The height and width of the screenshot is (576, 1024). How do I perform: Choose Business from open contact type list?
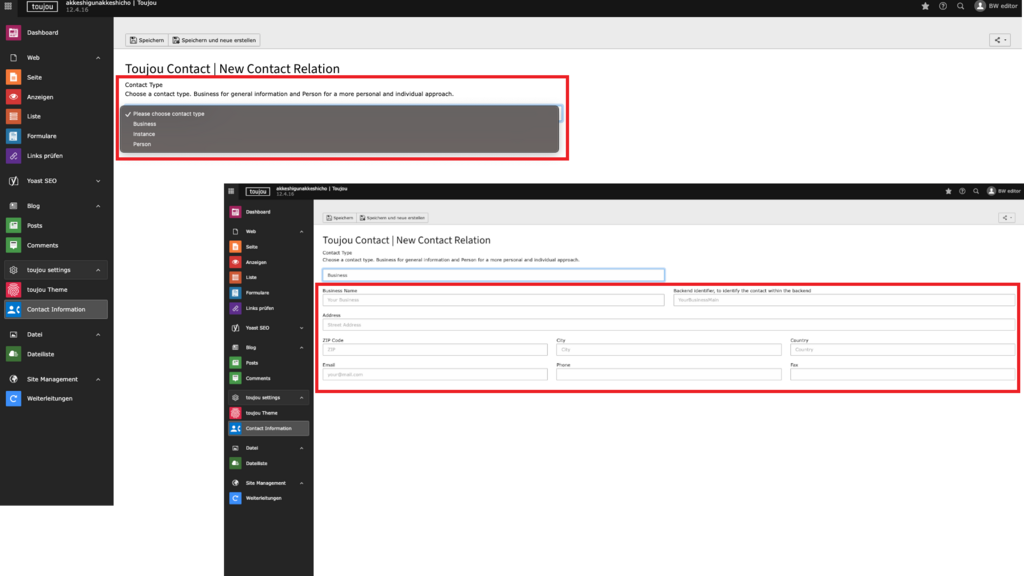(x=144, y=124)
